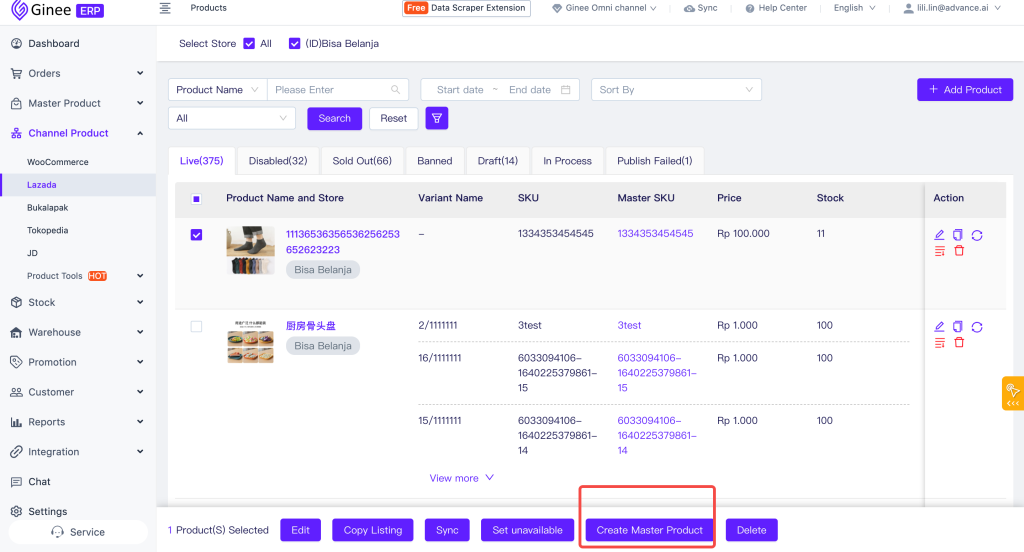
Task: Toggle the (ID)Bisa Belanja store checkbox
Action: click(x=295, y=44)
